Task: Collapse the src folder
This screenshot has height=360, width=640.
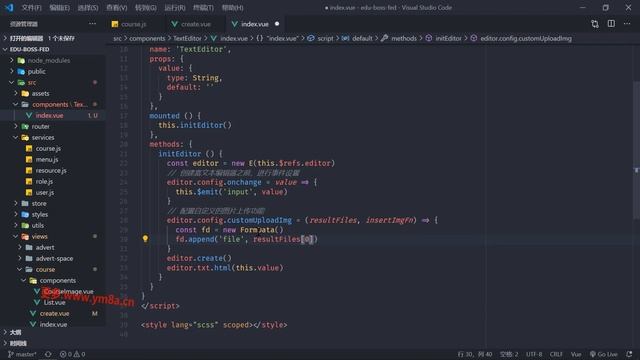Action: click(53, 82)
